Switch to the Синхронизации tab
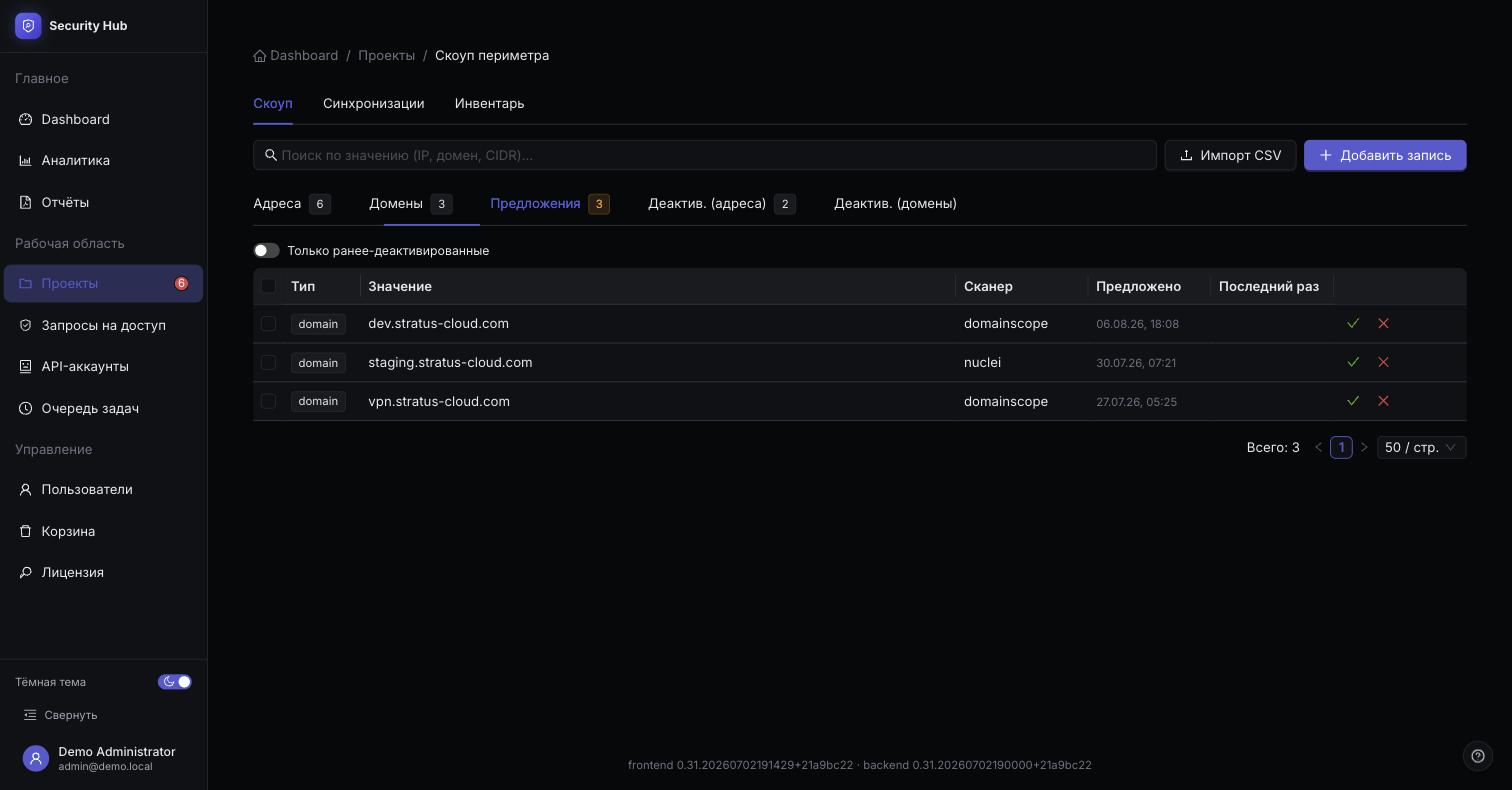This screenshot has height=790, width=1512. (x=374, y=104)
